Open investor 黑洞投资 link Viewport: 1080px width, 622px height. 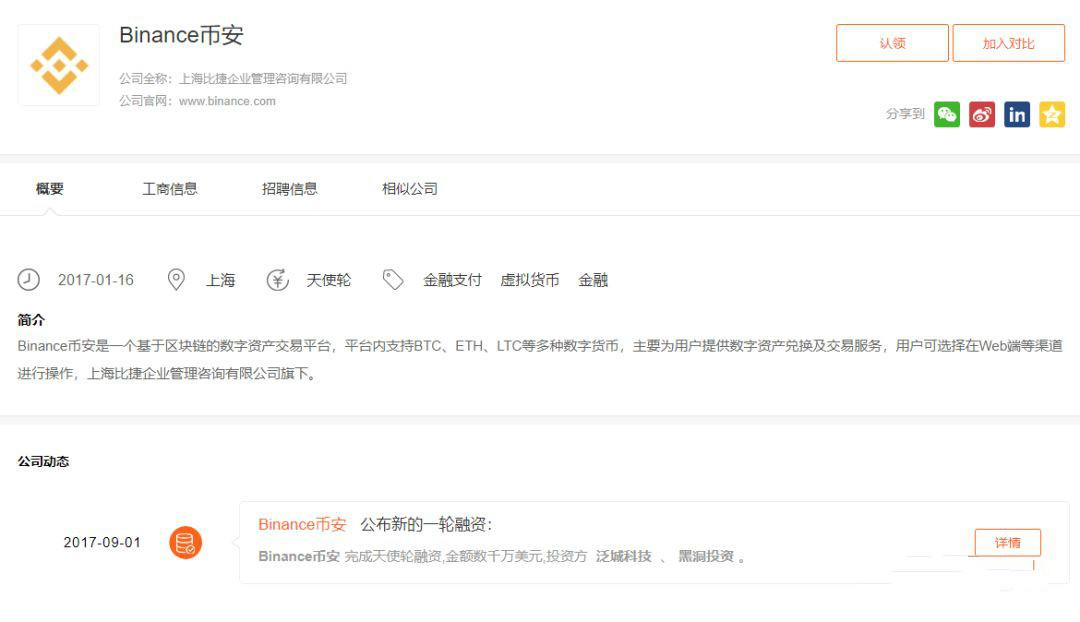pyautogui.click(x=706, y=556)
